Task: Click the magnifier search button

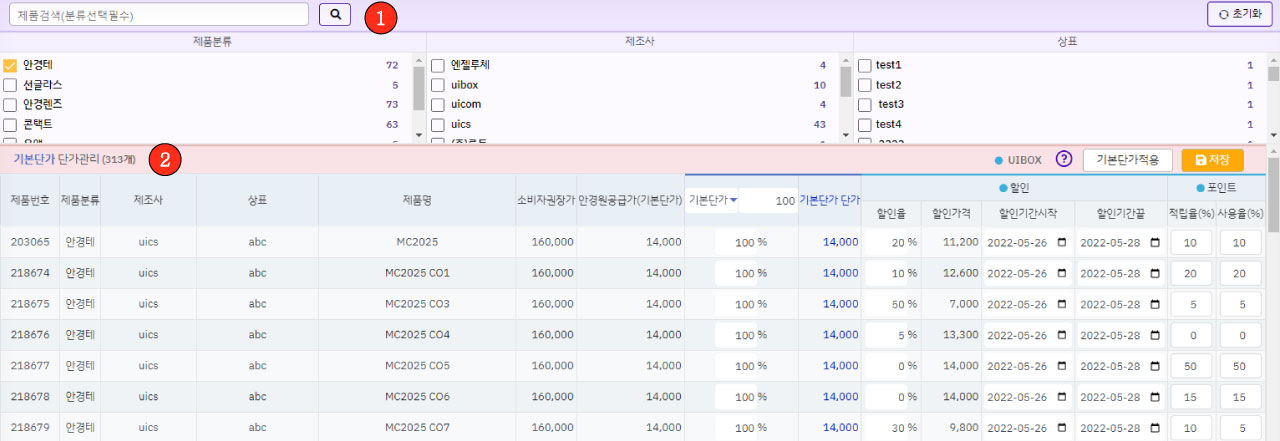Action: click(335, 15)
